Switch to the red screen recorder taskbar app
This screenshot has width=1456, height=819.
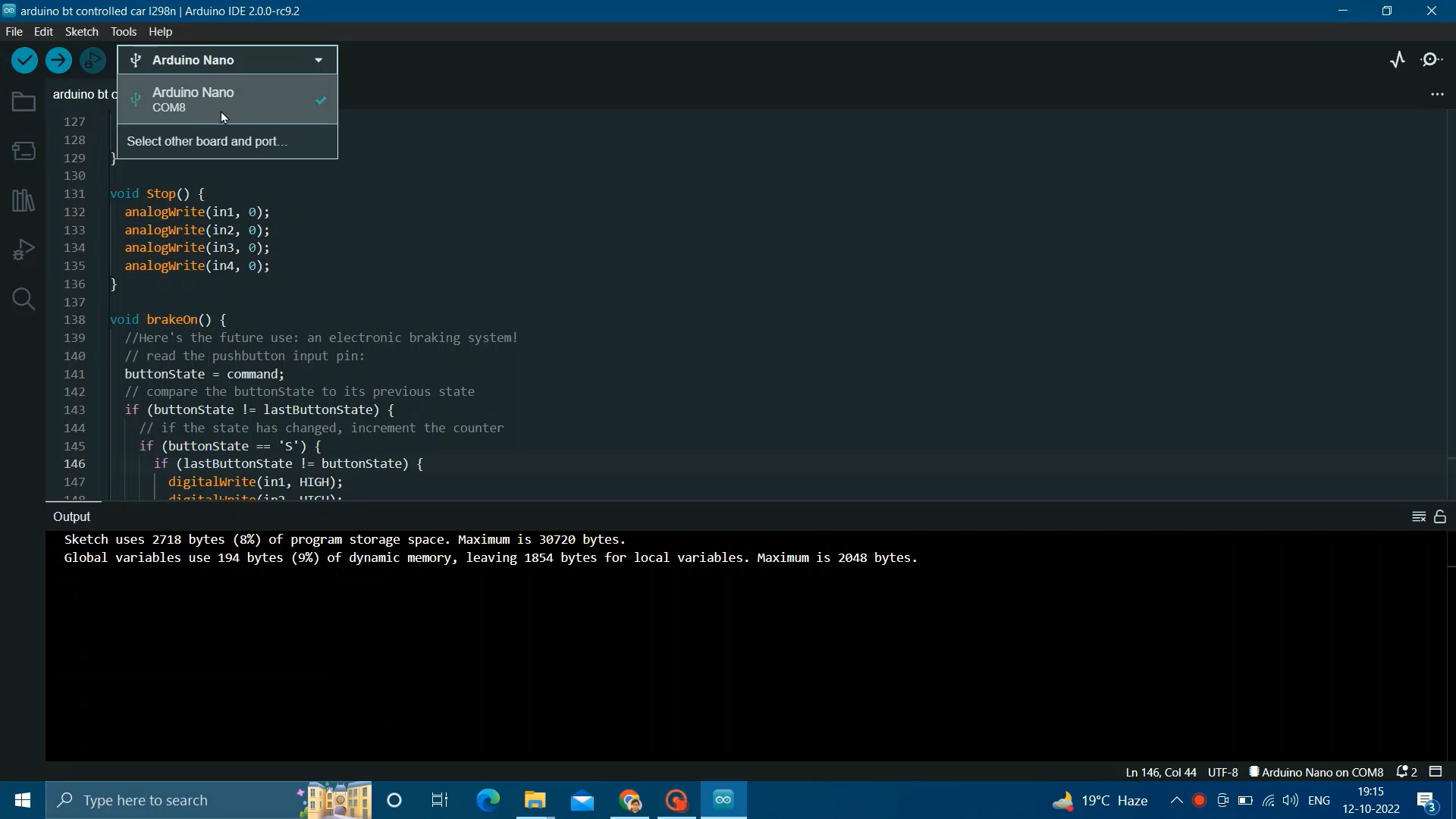pos(677,800)
